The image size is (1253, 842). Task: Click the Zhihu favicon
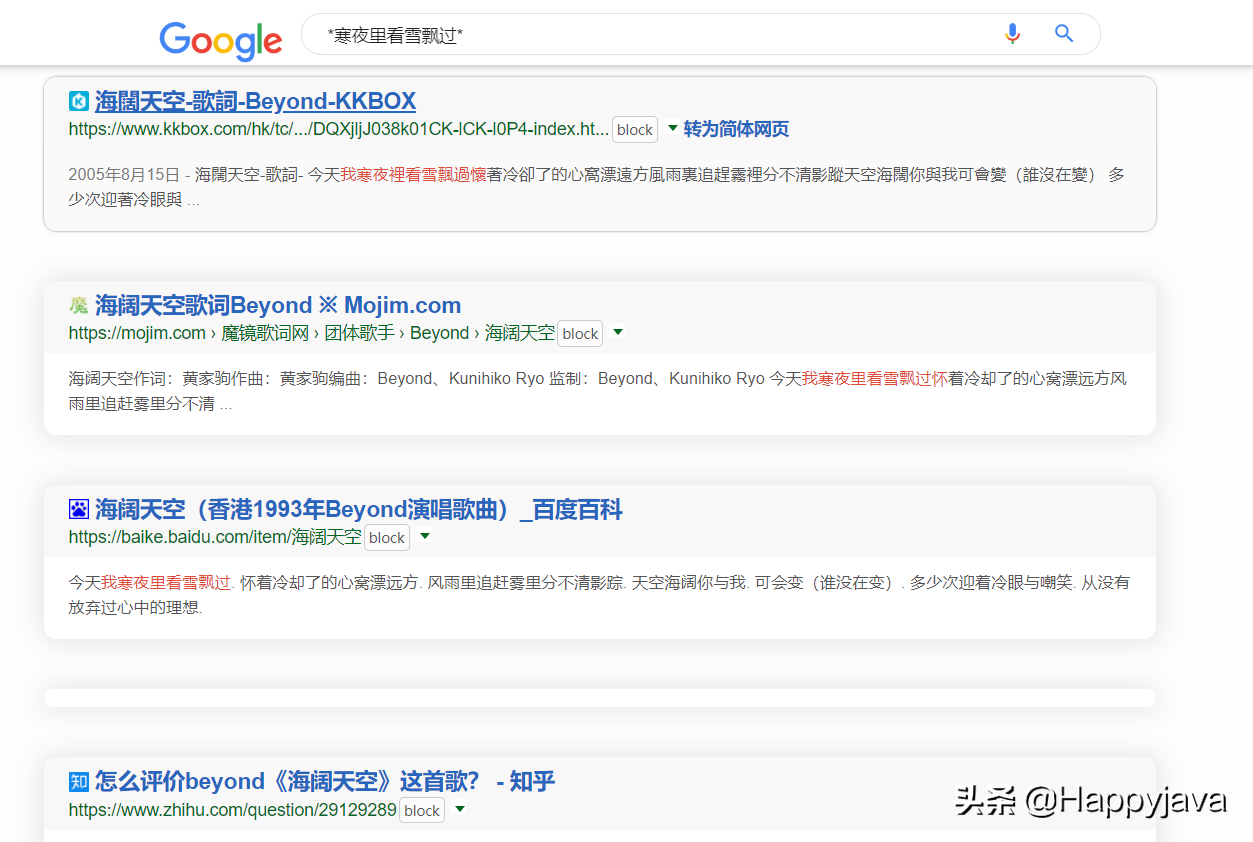click(x=79, y=781)
